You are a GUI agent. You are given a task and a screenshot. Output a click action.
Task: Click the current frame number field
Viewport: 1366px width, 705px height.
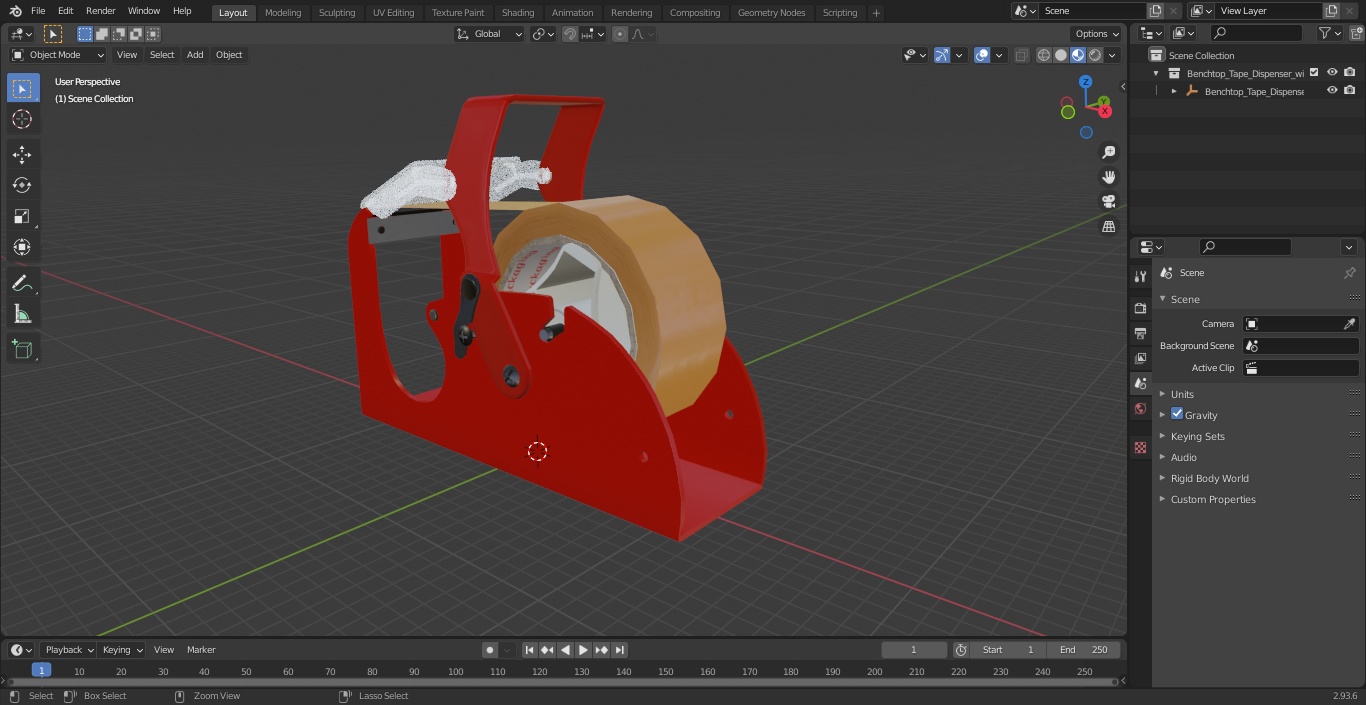914,650
